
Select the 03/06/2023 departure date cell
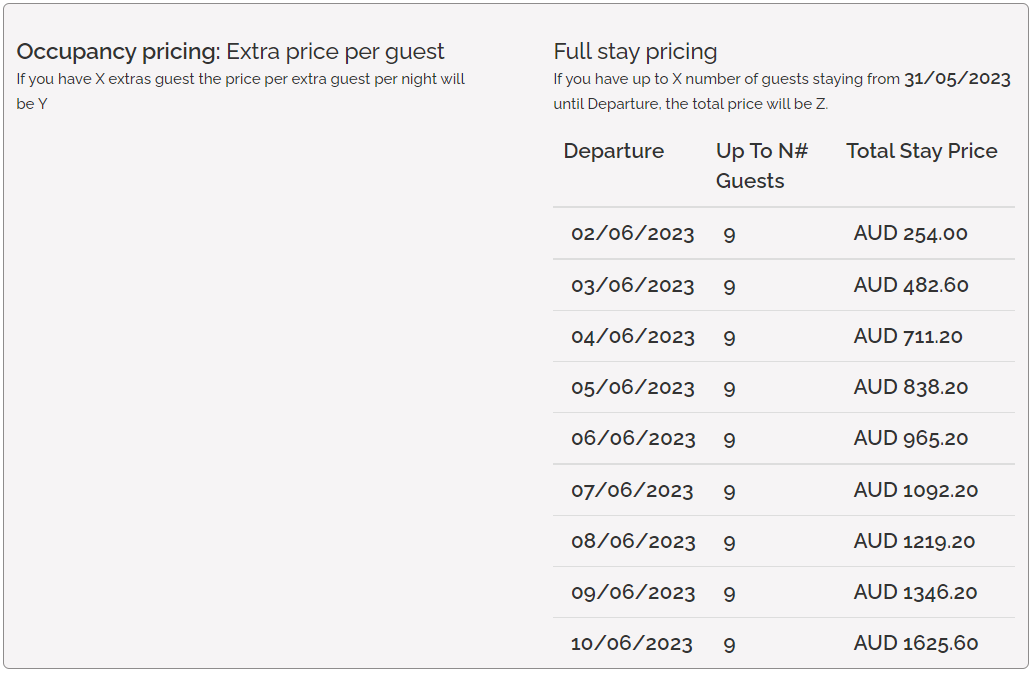coord(632,286)
